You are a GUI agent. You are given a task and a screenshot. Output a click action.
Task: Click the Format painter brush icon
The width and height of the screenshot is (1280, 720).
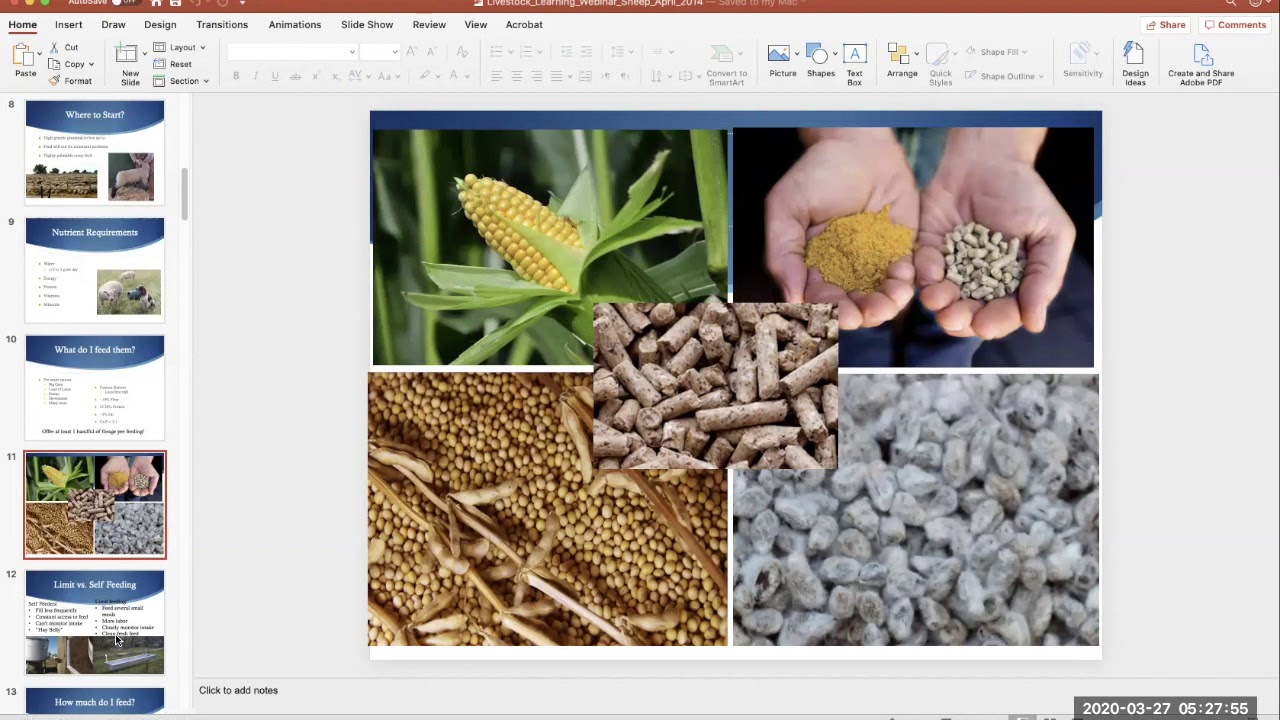click(x=54, y=81)
